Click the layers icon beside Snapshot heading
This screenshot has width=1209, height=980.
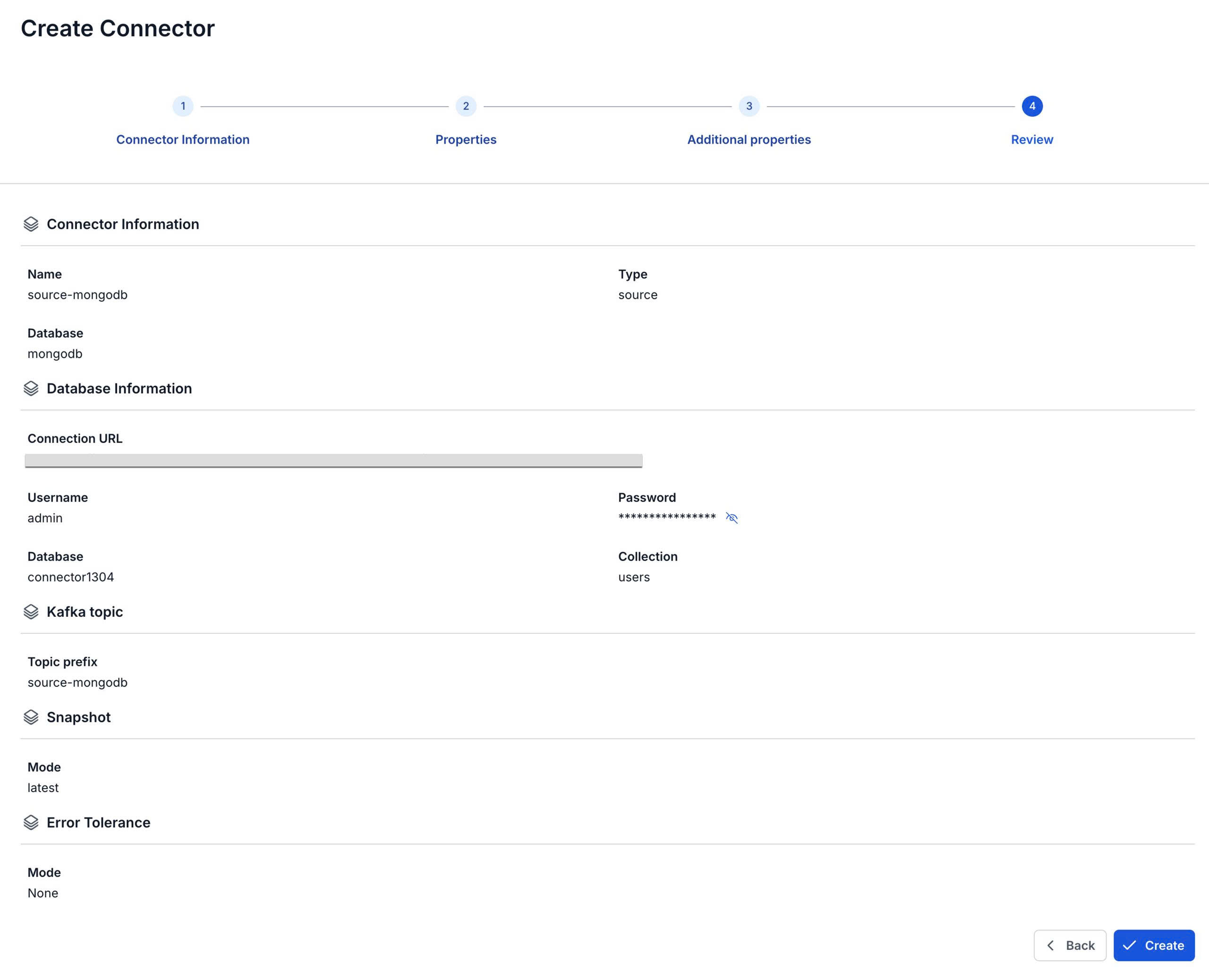[x=31, y=717]
